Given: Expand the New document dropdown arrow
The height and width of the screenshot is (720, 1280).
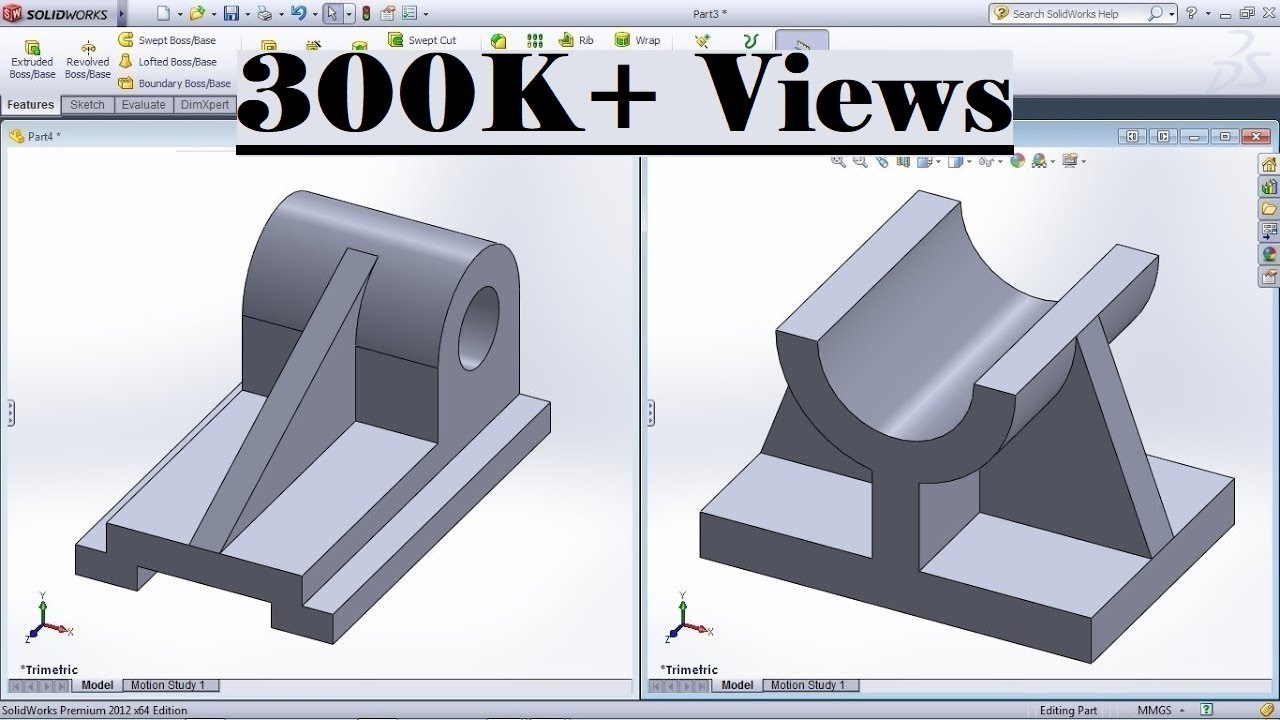Looking at the screenshot, I should pos(178,14).
